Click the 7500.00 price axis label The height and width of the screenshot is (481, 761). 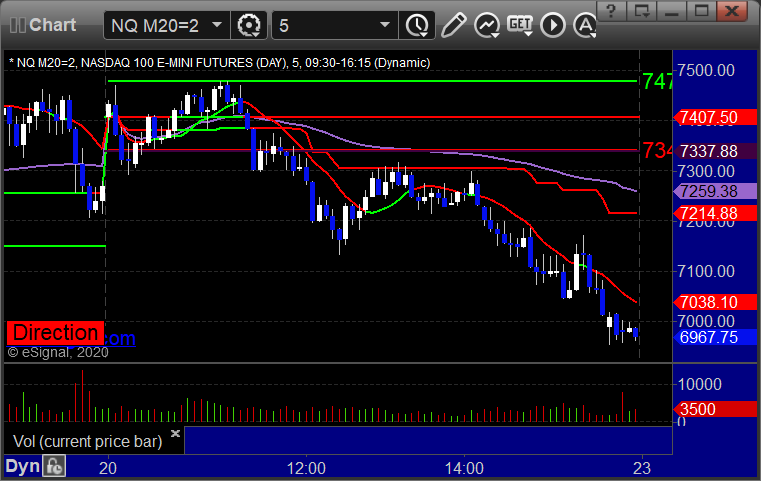coord(706,70)
